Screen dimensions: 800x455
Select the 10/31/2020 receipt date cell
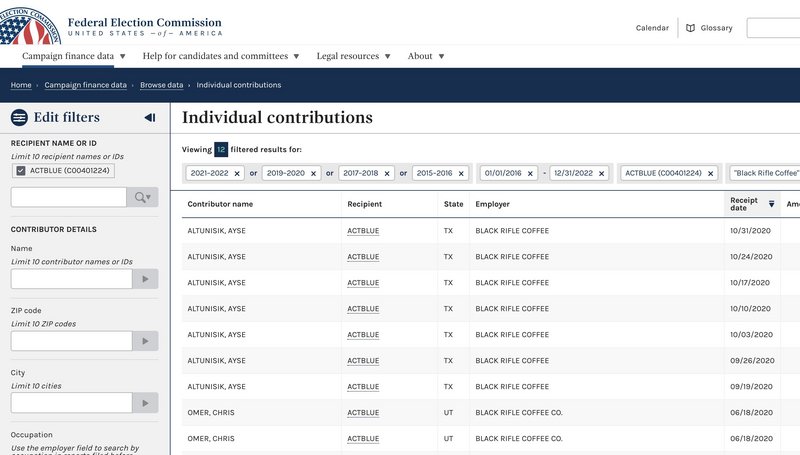pyautogui.click(x=750, y=231)
